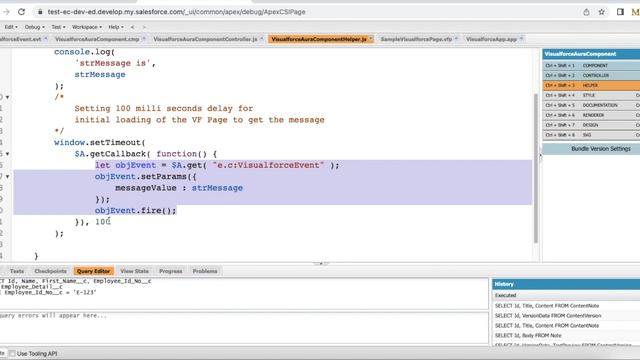Select history query 'SELECT Id, Body FROM Note'
The image size is (640, 360).
528,336
